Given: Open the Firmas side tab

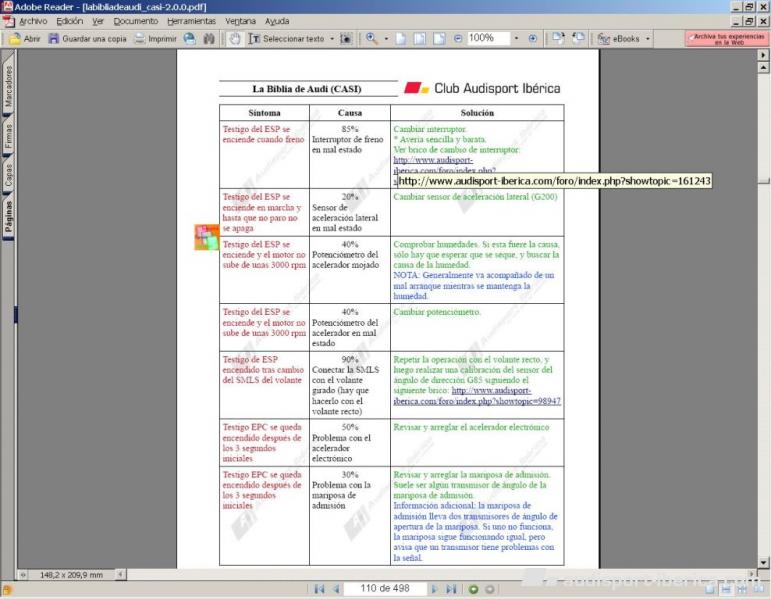Looking at the screenshot, I should point(8,136).
